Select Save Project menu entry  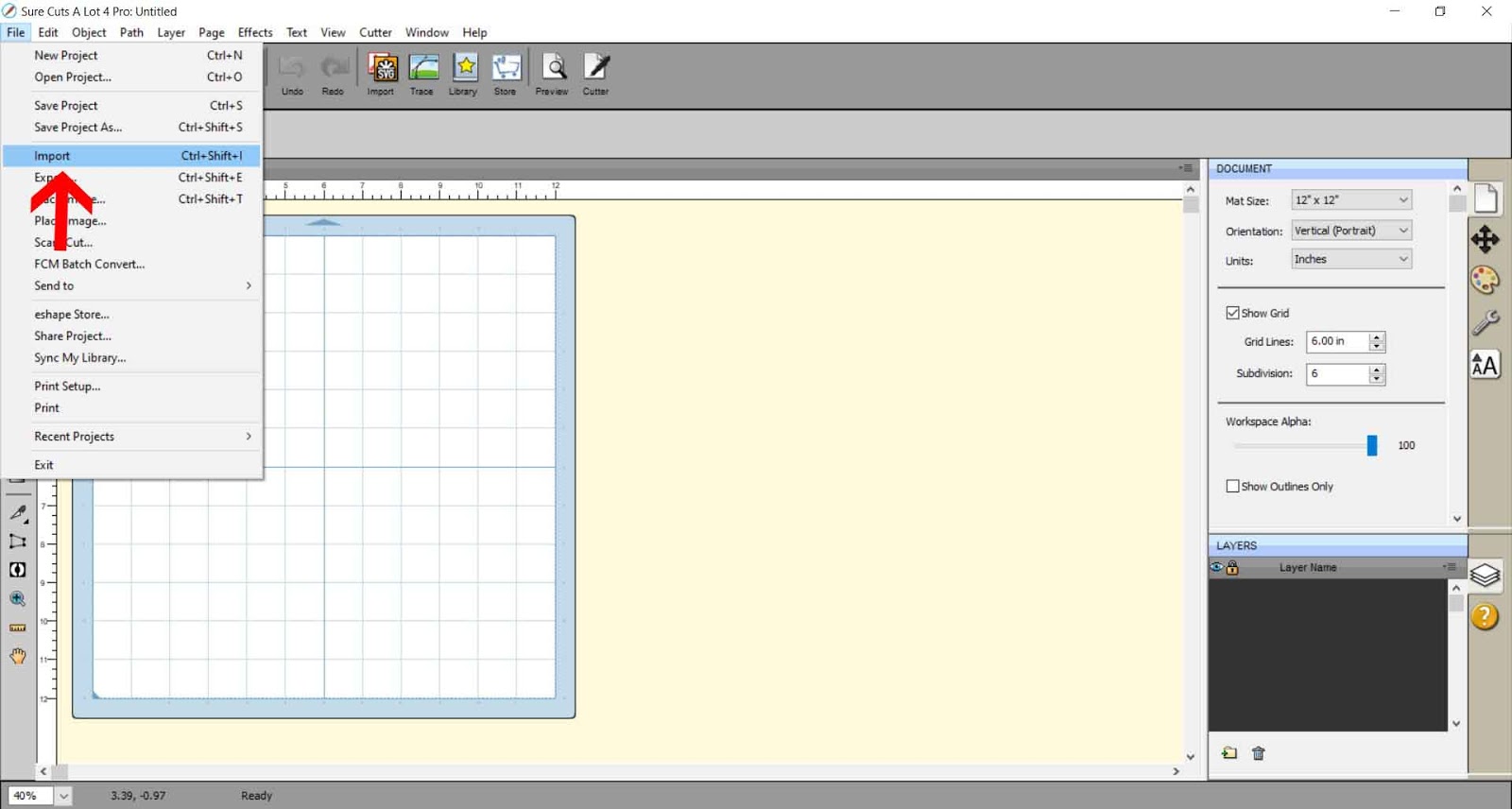click(131, 106)
